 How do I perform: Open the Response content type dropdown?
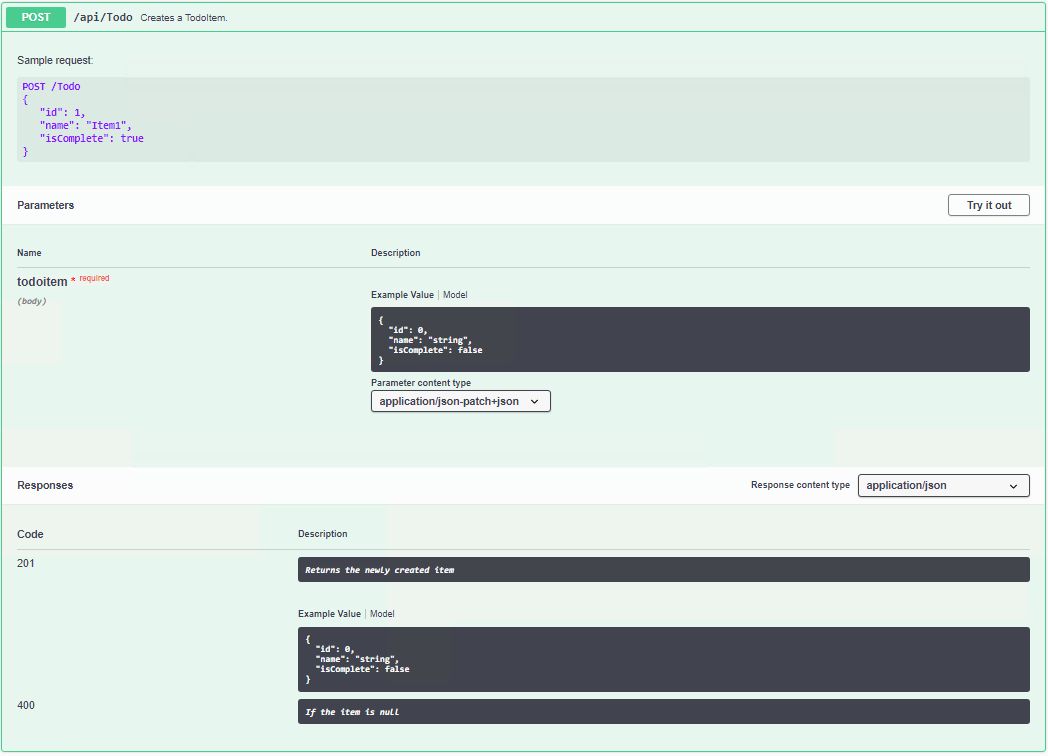pyautogui.click(x=943, y=485)
